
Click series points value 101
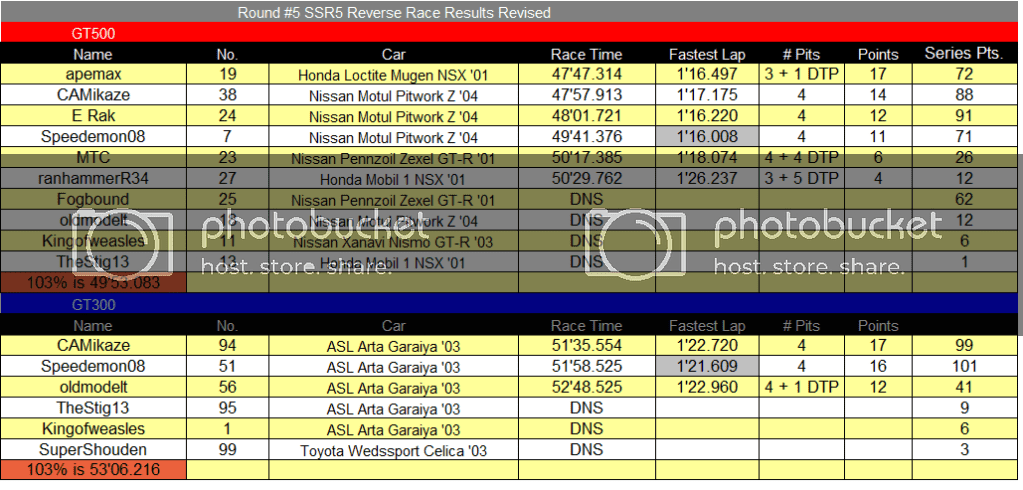[x=963, y=366]
